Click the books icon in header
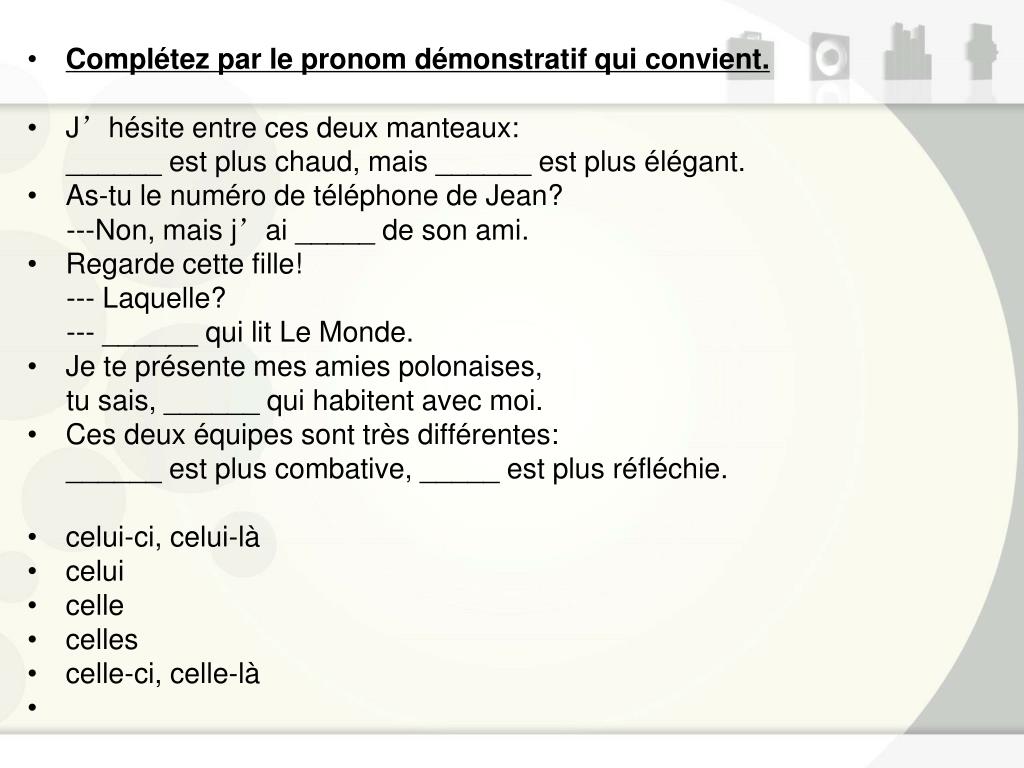Viewport: 1024px width, 768px height. (x=907, y=52)
